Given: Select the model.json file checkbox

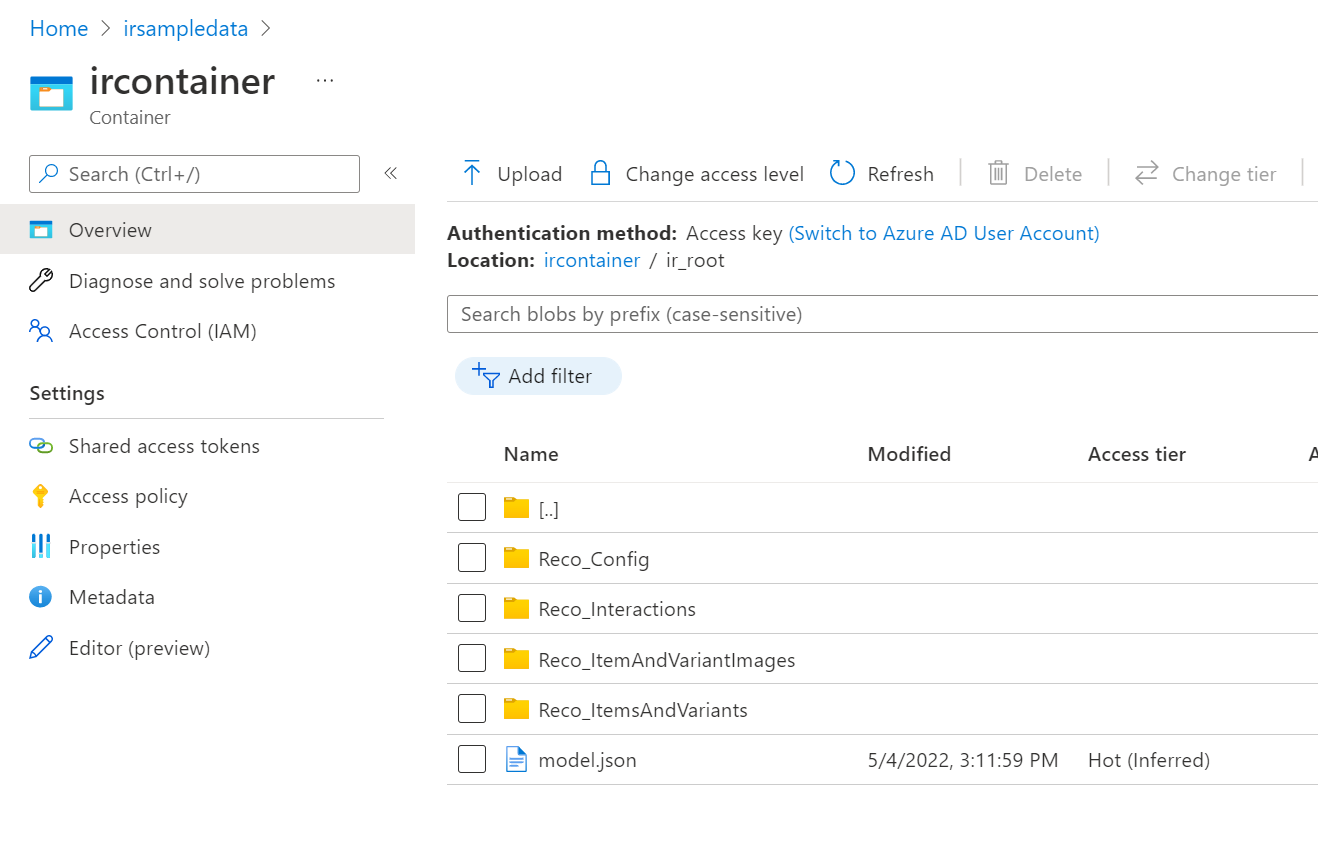Looking at the screenshot, I should tap(472, 760).
